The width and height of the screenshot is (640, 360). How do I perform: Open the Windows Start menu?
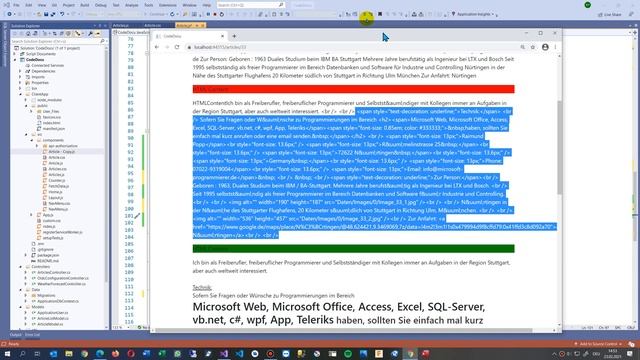(x=7, y=353)
